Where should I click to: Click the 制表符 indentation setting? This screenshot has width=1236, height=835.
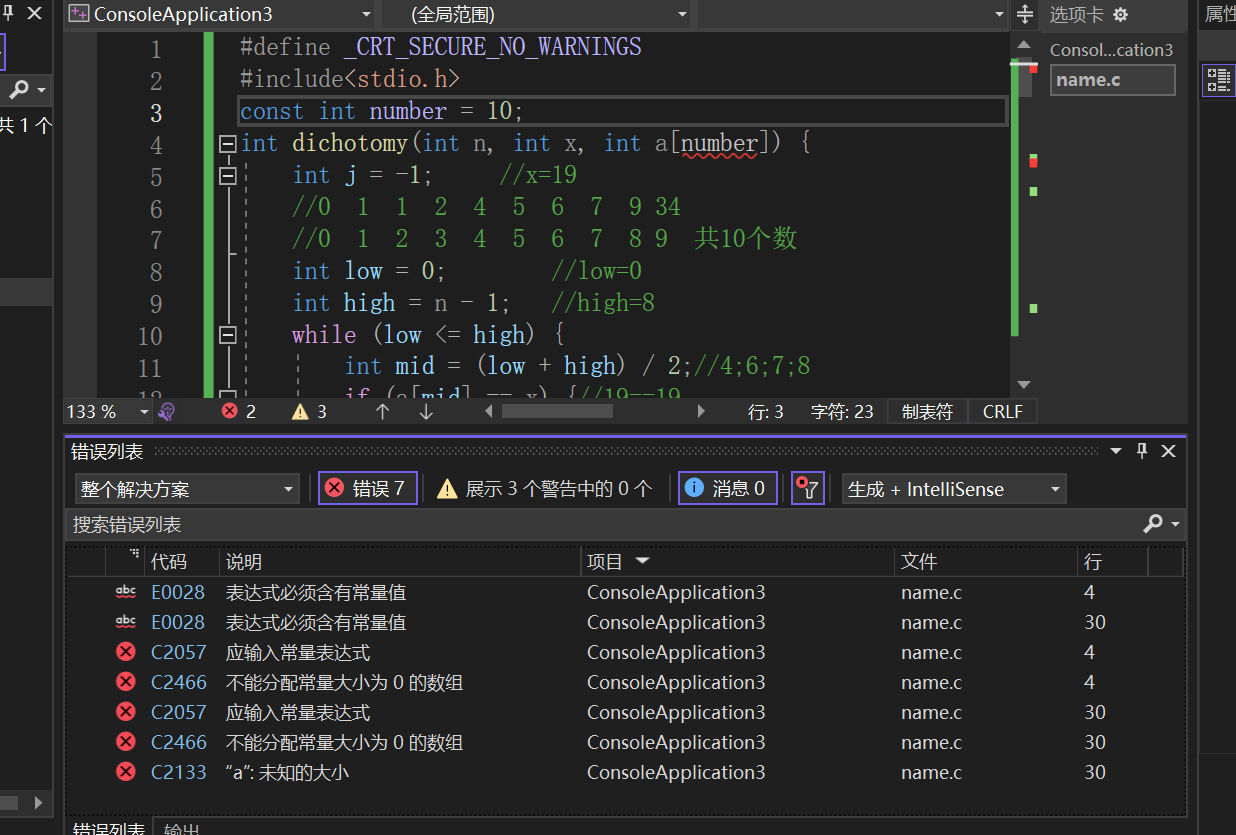tap(927, 411)
